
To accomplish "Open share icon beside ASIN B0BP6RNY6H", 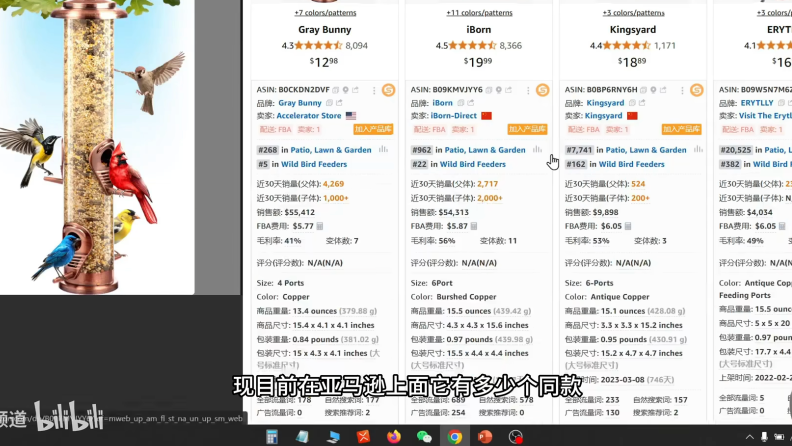I will 663,90.
